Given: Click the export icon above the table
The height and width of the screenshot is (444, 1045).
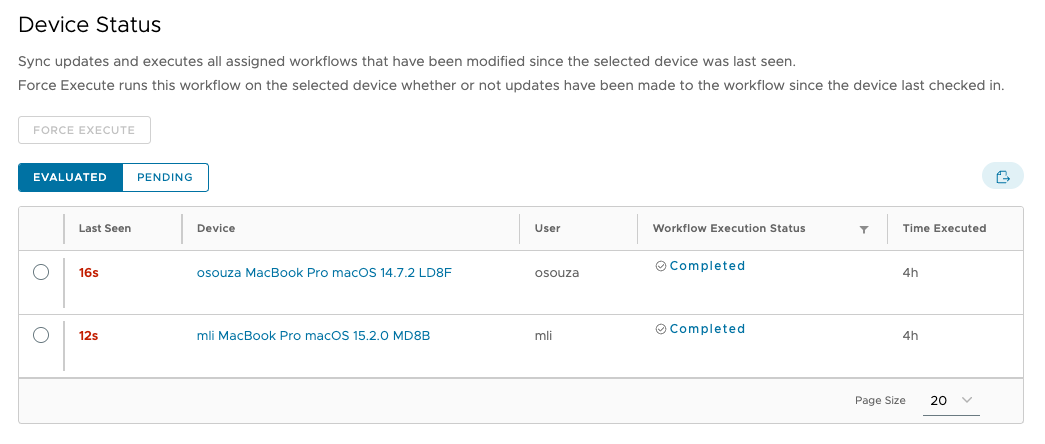Looking at the screenshot, I should coord(1002,177).
